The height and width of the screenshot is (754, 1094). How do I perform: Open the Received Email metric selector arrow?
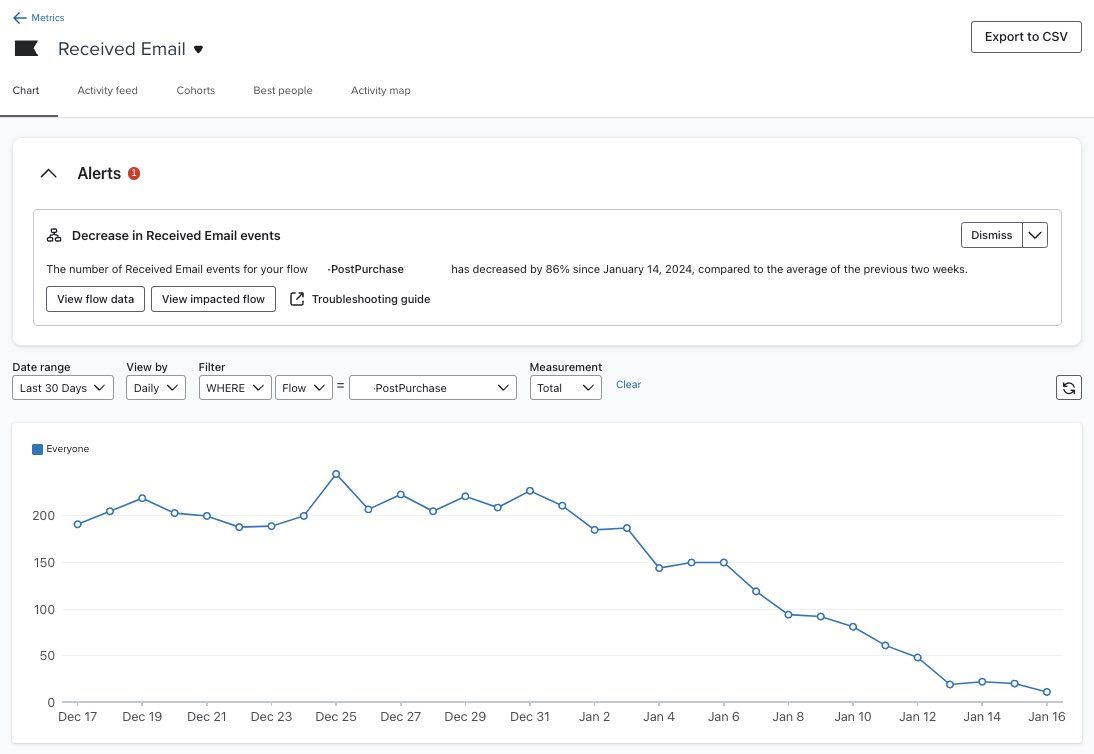198,49
